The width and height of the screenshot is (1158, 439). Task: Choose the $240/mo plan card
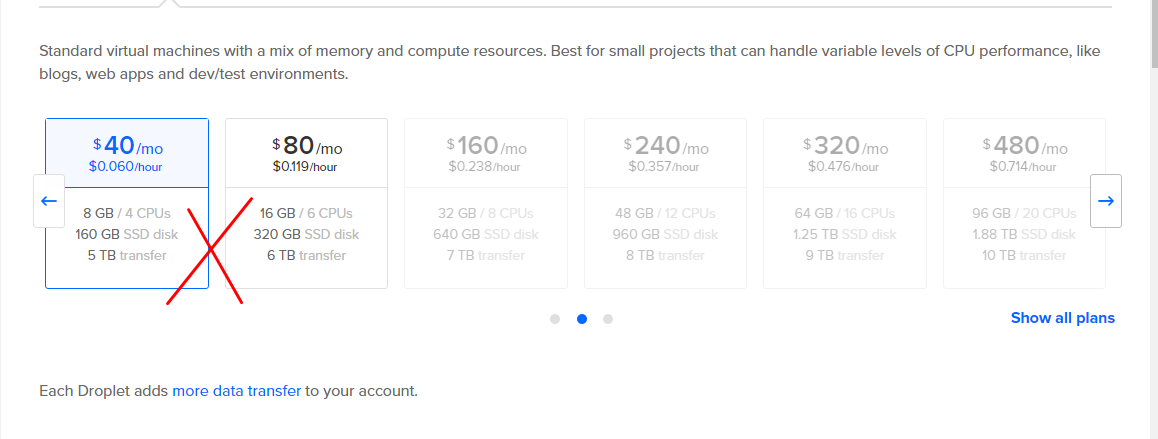coord(665,203)
